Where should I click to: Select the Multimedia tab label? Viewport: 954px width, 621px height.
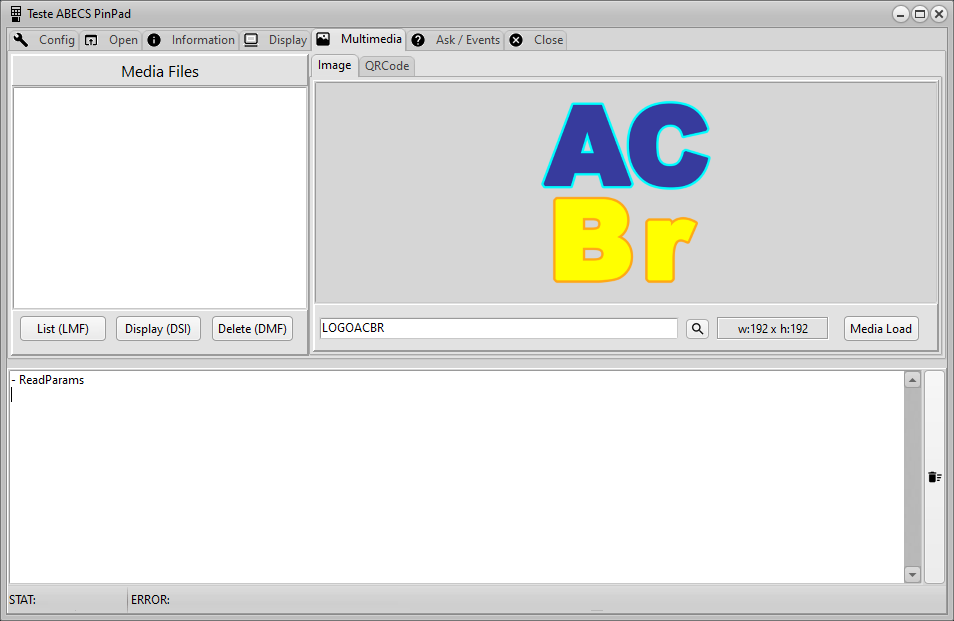371,39
